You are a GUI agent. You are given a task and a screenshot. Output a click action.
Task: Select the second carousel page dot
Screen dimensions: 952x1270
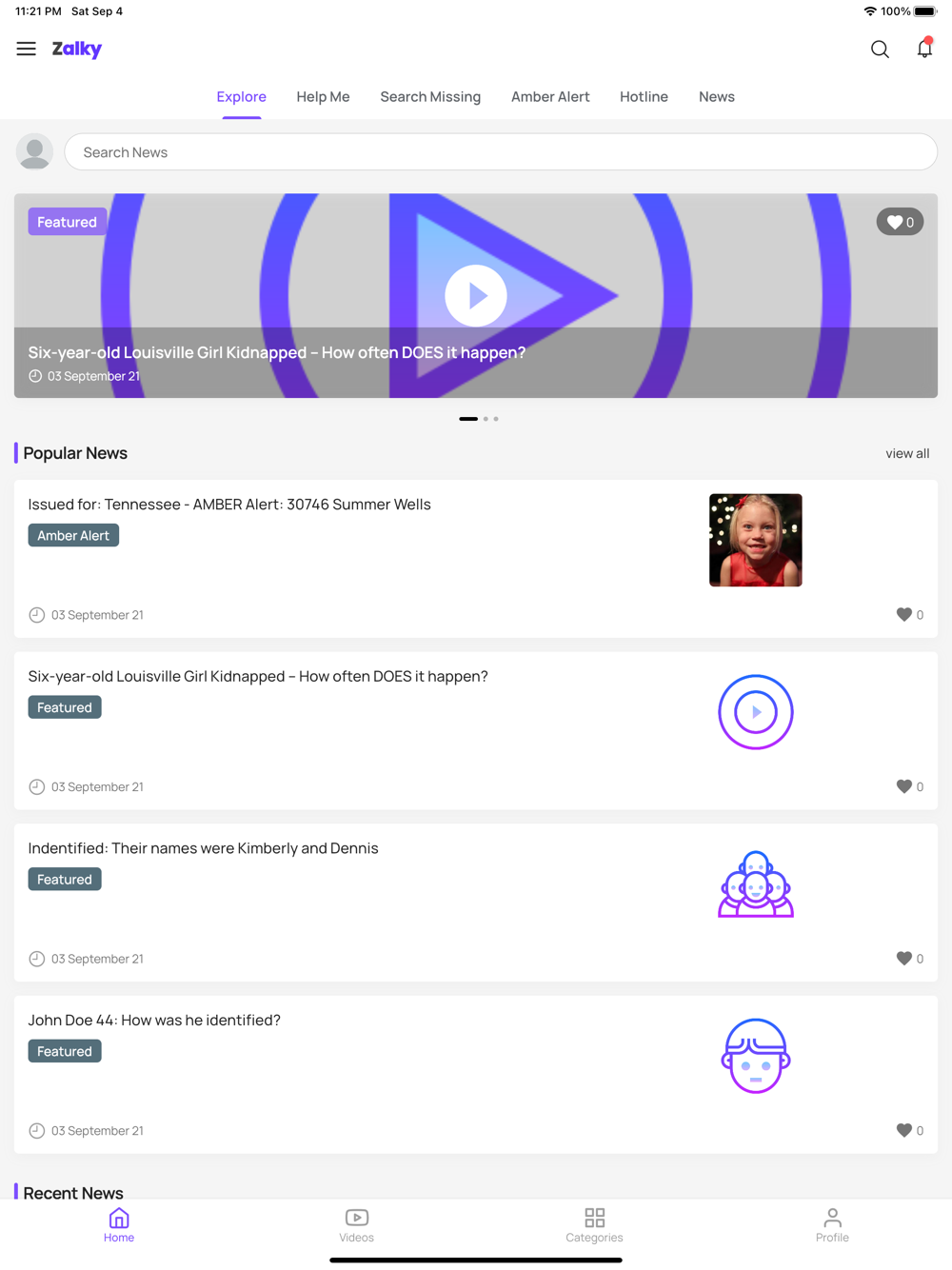point(486,419)
